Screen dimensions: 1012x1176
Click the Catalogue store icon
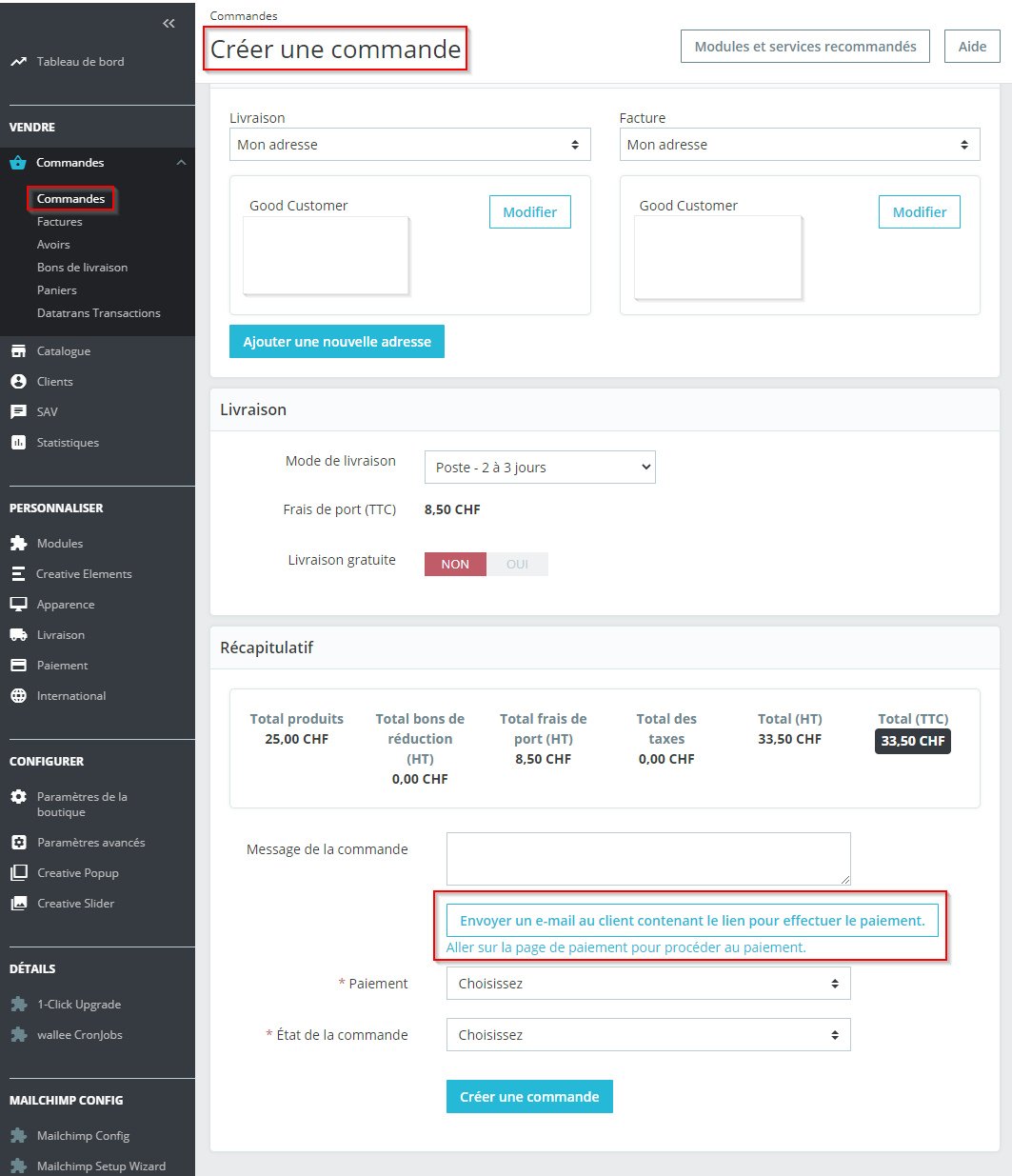click(x=18, y=351)
